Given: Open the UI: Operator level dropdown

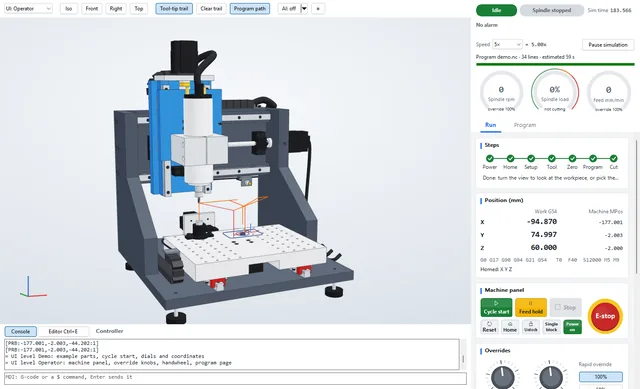Looking at the screenshot, I should tap(28, 9).
